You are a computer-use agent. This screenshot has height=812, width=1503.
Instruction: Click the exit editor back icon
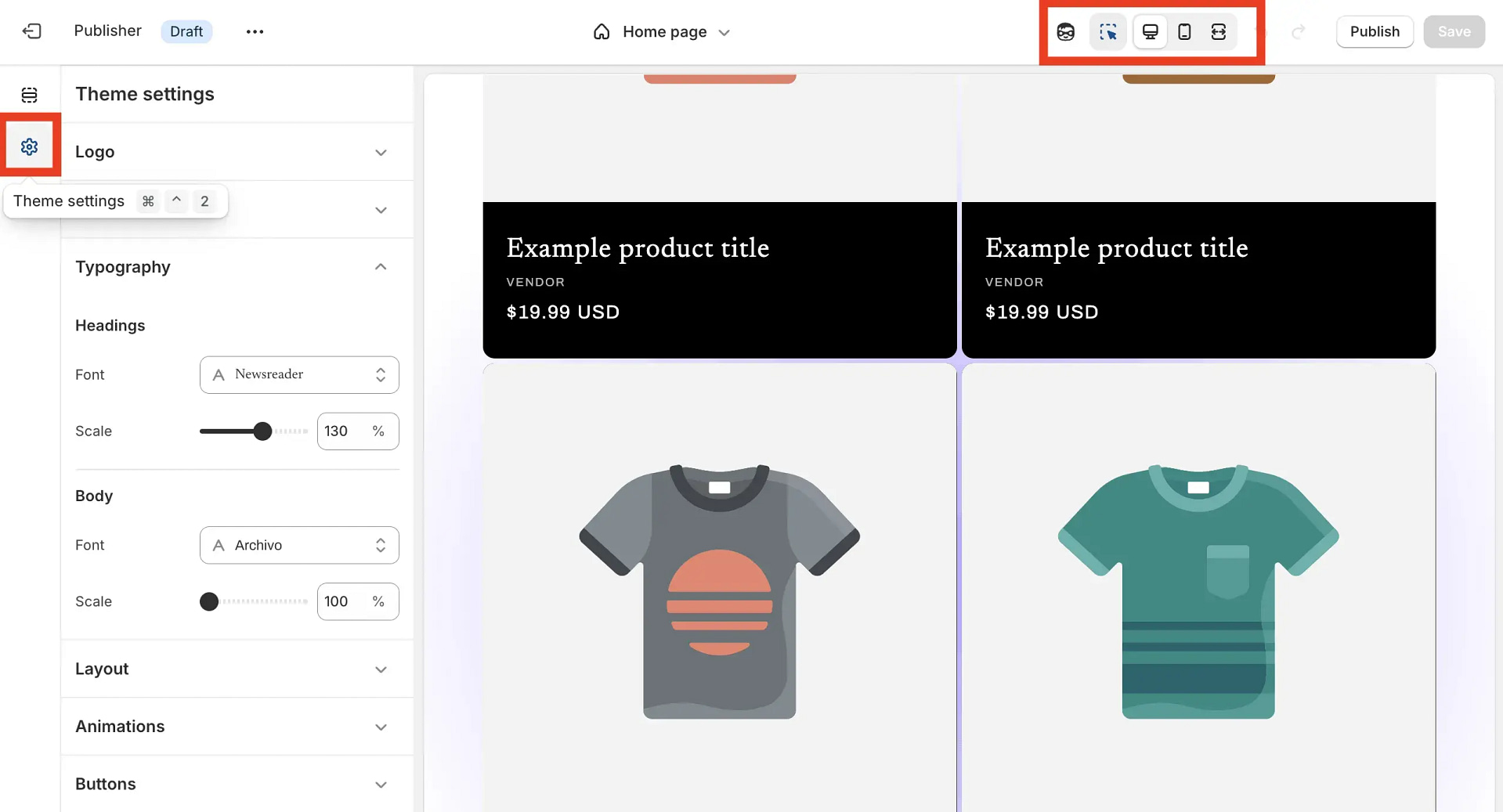(31, 31)
